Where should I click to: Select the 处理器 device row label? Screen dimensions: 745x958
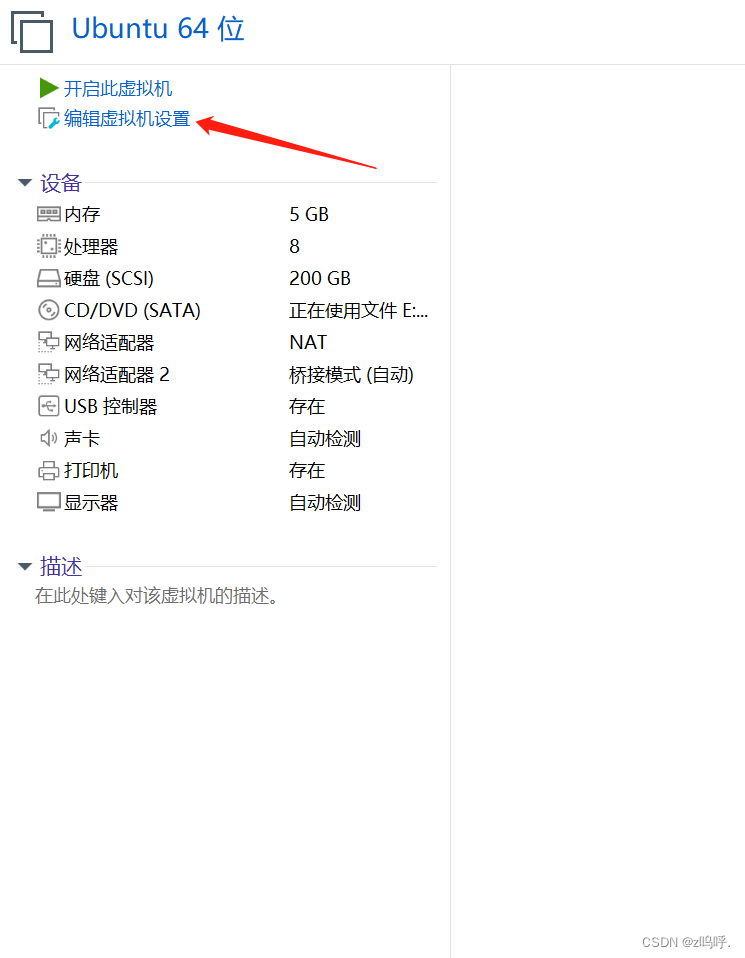click(x=91, y=246)
